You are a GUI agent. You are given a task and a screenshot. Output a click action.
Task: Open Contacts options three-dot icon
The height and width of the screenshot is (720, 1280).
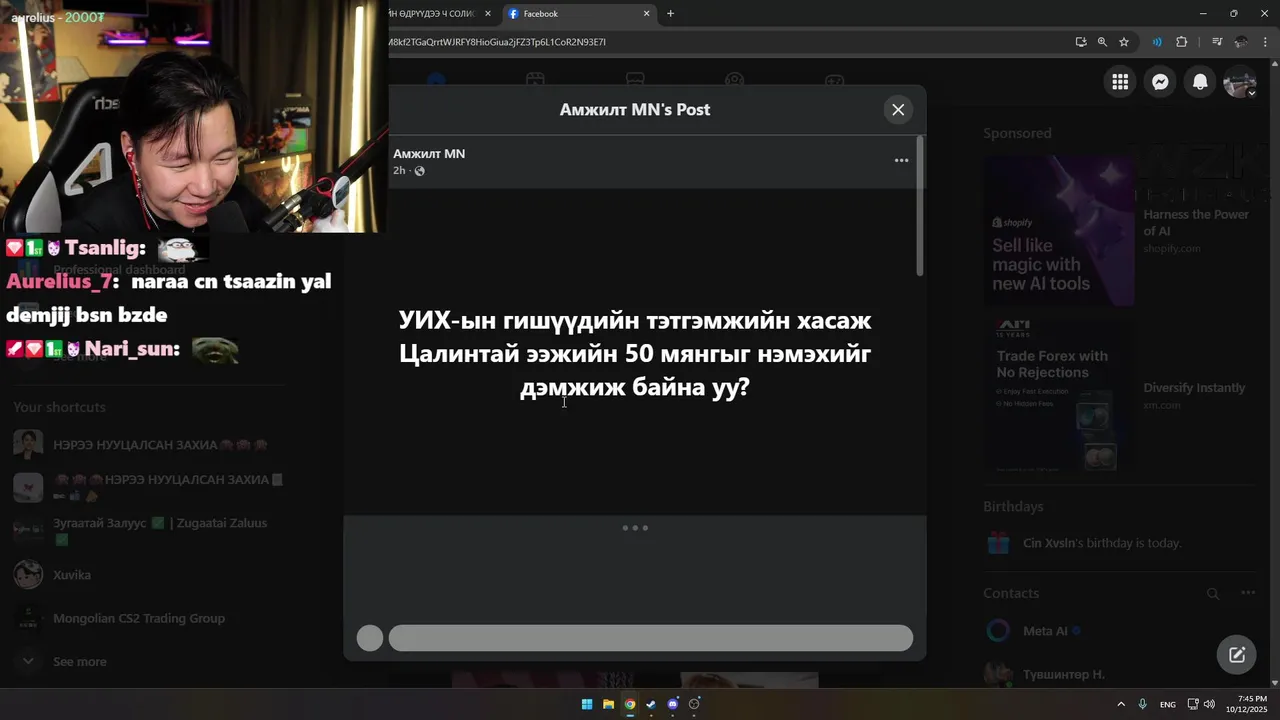tap(1248, 593)
